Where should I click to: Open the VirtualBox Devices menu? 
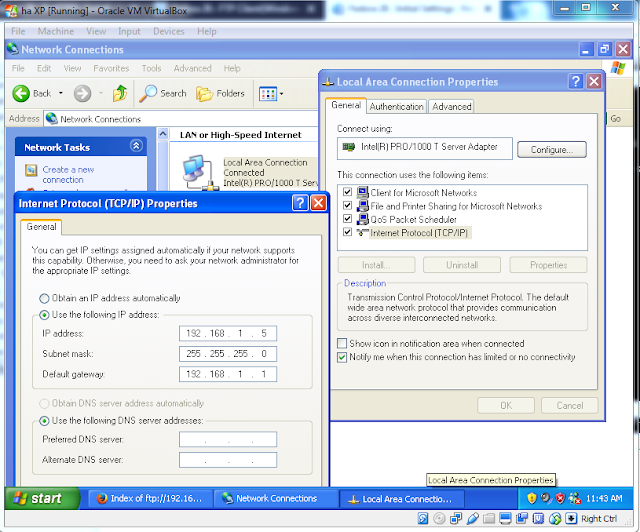[x=169, y=31]
